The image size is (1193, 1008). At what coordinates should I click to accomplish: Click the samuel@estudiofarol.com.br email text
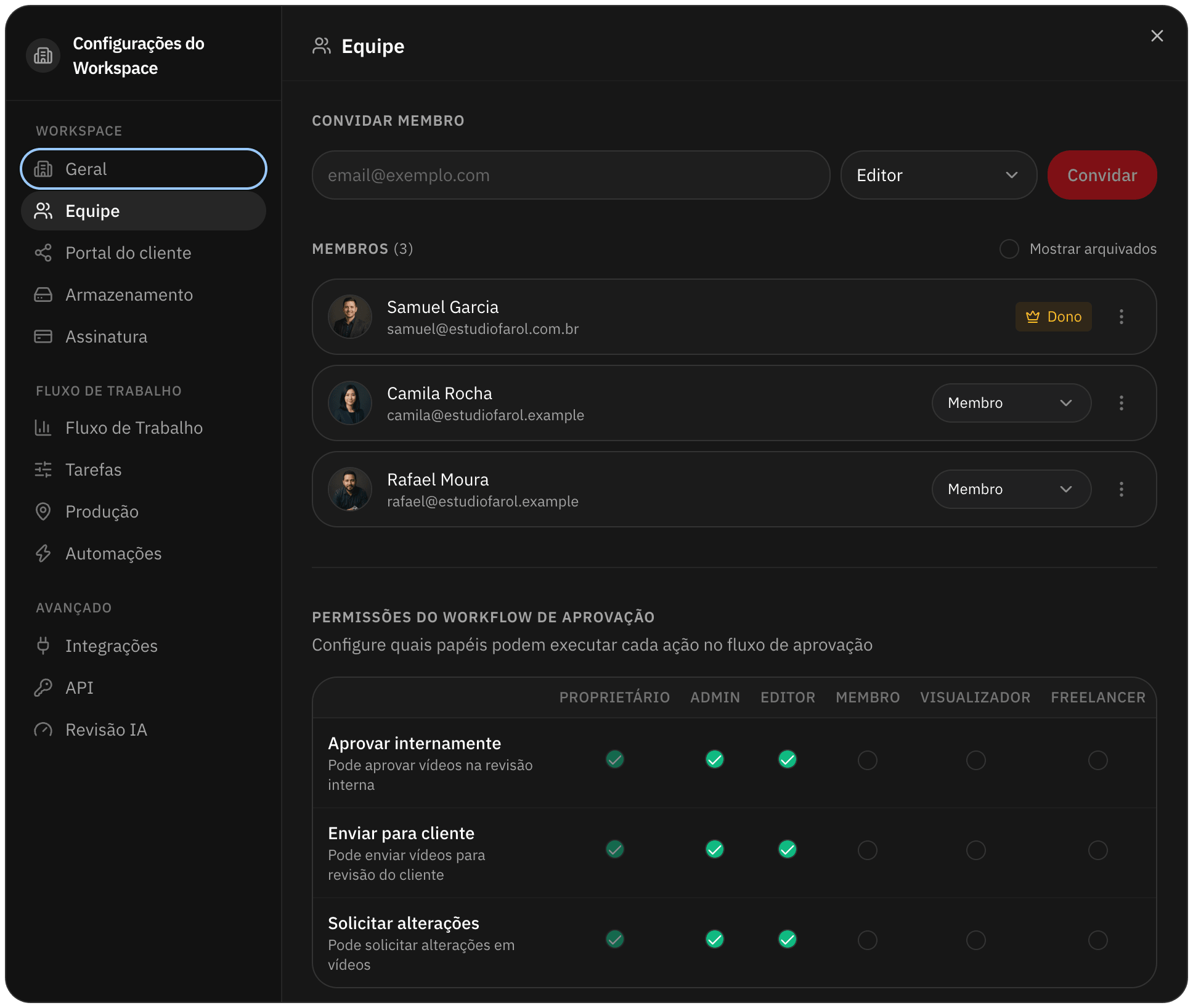tap(482, 329)
